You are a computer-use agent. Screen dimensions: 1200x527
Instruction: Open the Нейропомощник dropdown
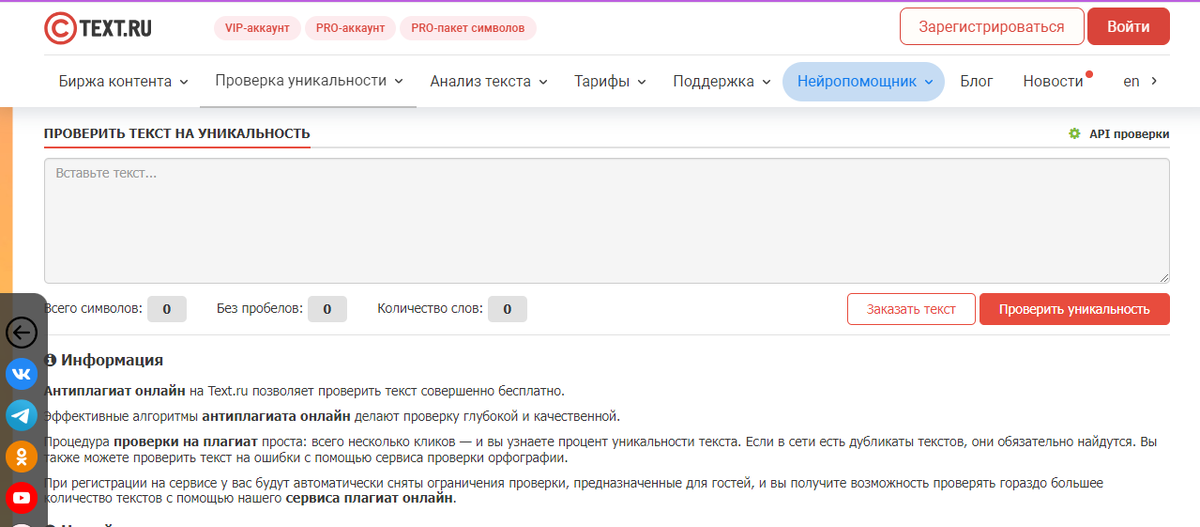864,82
